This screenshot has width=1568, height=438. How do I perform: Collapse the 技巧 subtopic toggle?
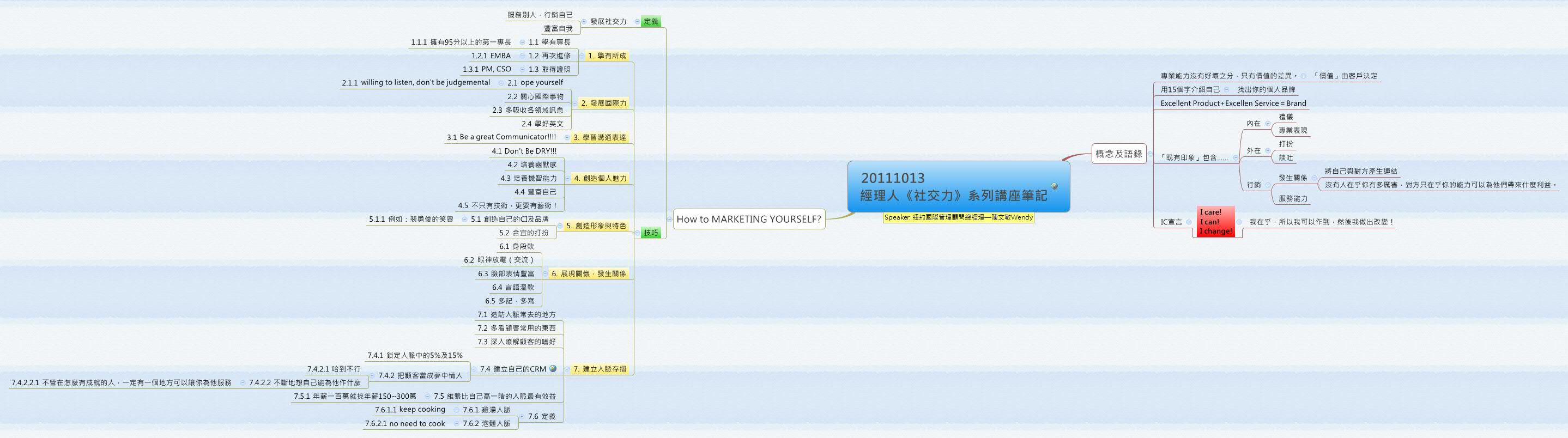(x=637, y=233)
